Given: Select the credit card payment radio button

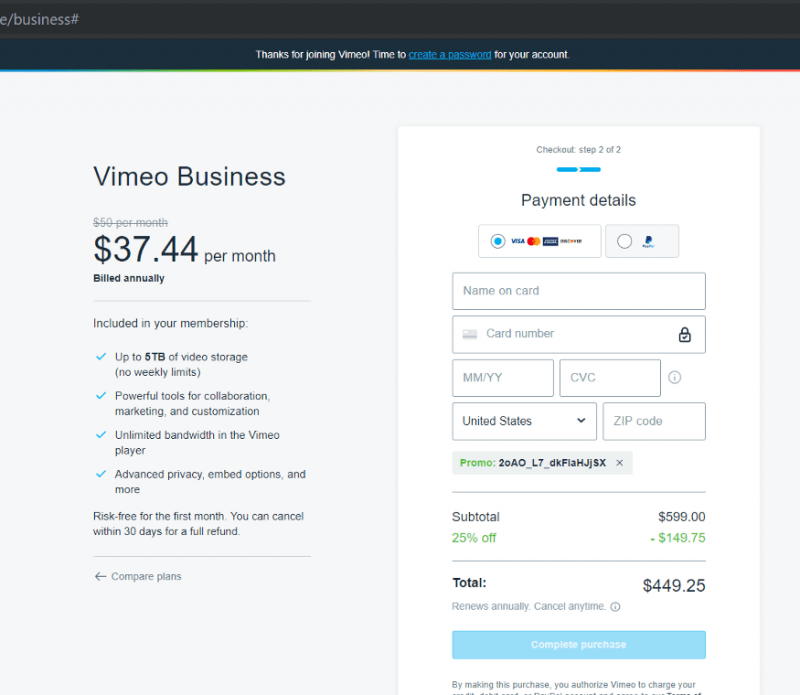Looking at the screenshot, I should point(500,240).
